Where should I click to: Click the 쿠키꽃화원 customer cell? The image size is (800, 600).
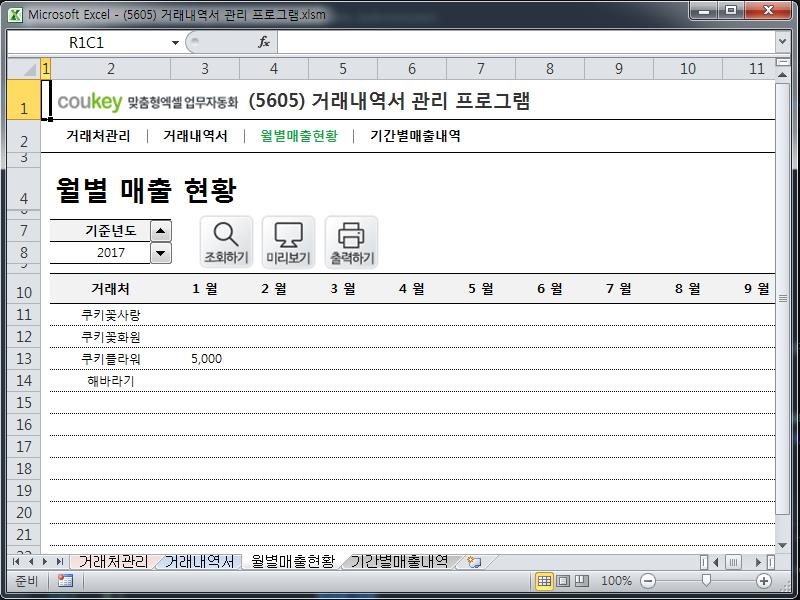tap(110, 337)
